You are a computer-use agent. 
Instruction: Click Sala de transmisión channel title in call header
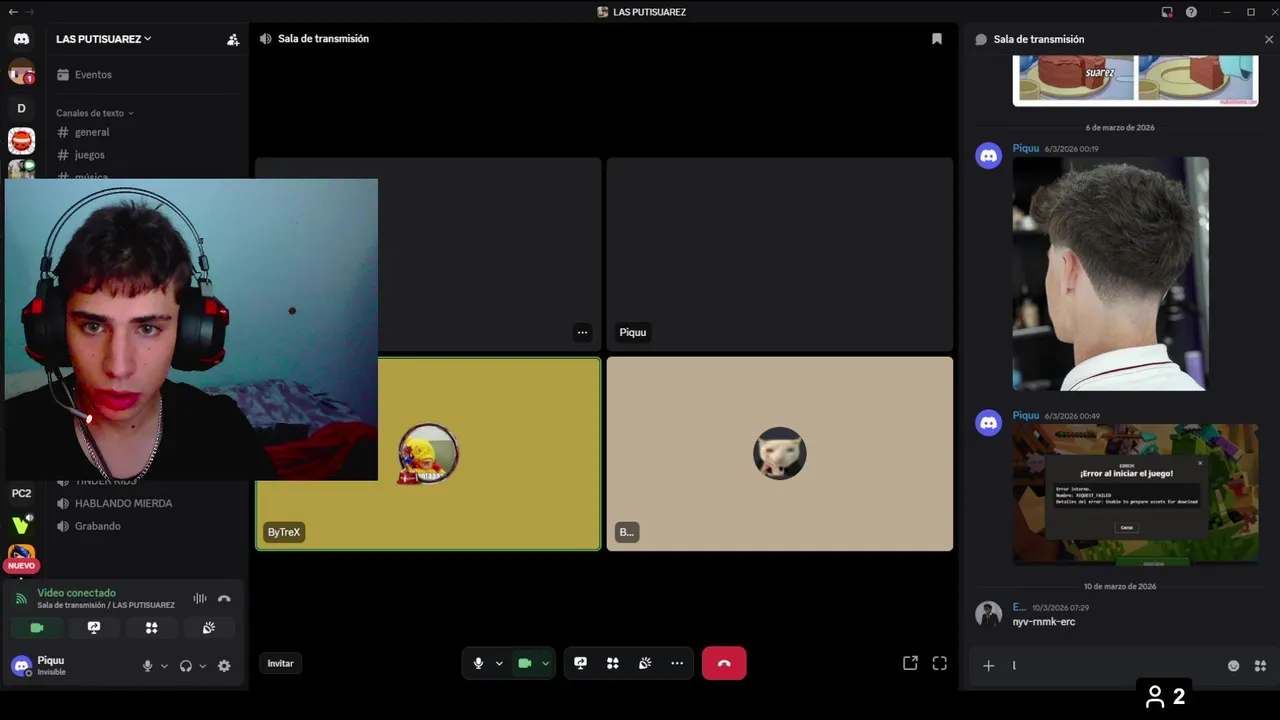[x=323, y=39]
